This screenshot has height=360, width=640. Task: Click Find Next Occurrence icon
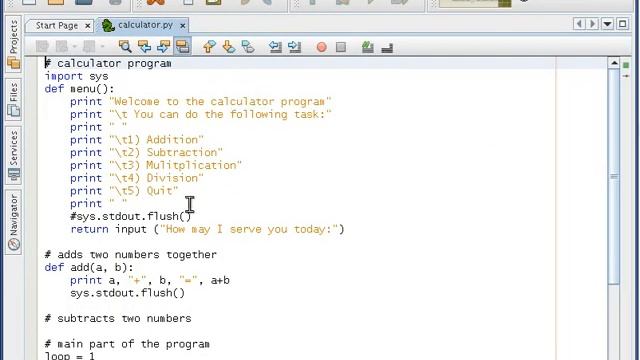(x=163, y=47)
